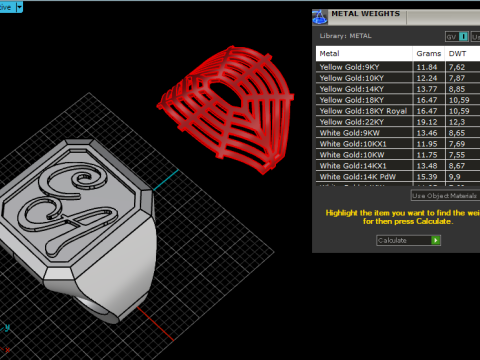This screenshot has height=360, width=480.
Task: Click the 8,67 DWT value
Action: tap(457, 166)
